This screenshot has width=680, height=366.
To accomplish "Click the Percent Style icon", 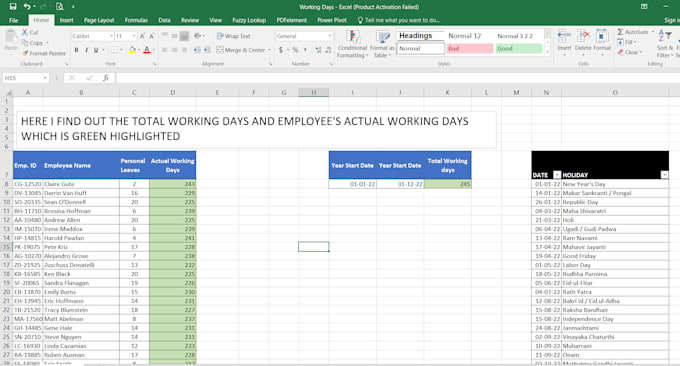I will [295, 50].
